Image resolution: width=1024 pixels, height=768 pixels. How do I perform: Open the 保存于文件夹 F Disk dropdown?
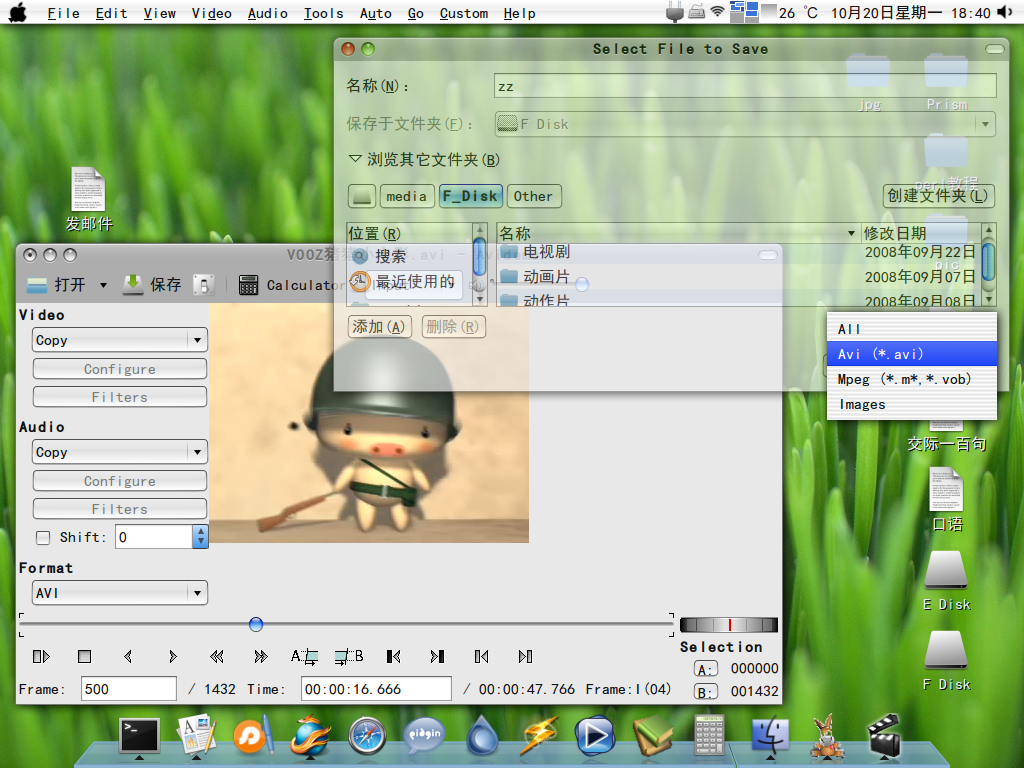745,124
